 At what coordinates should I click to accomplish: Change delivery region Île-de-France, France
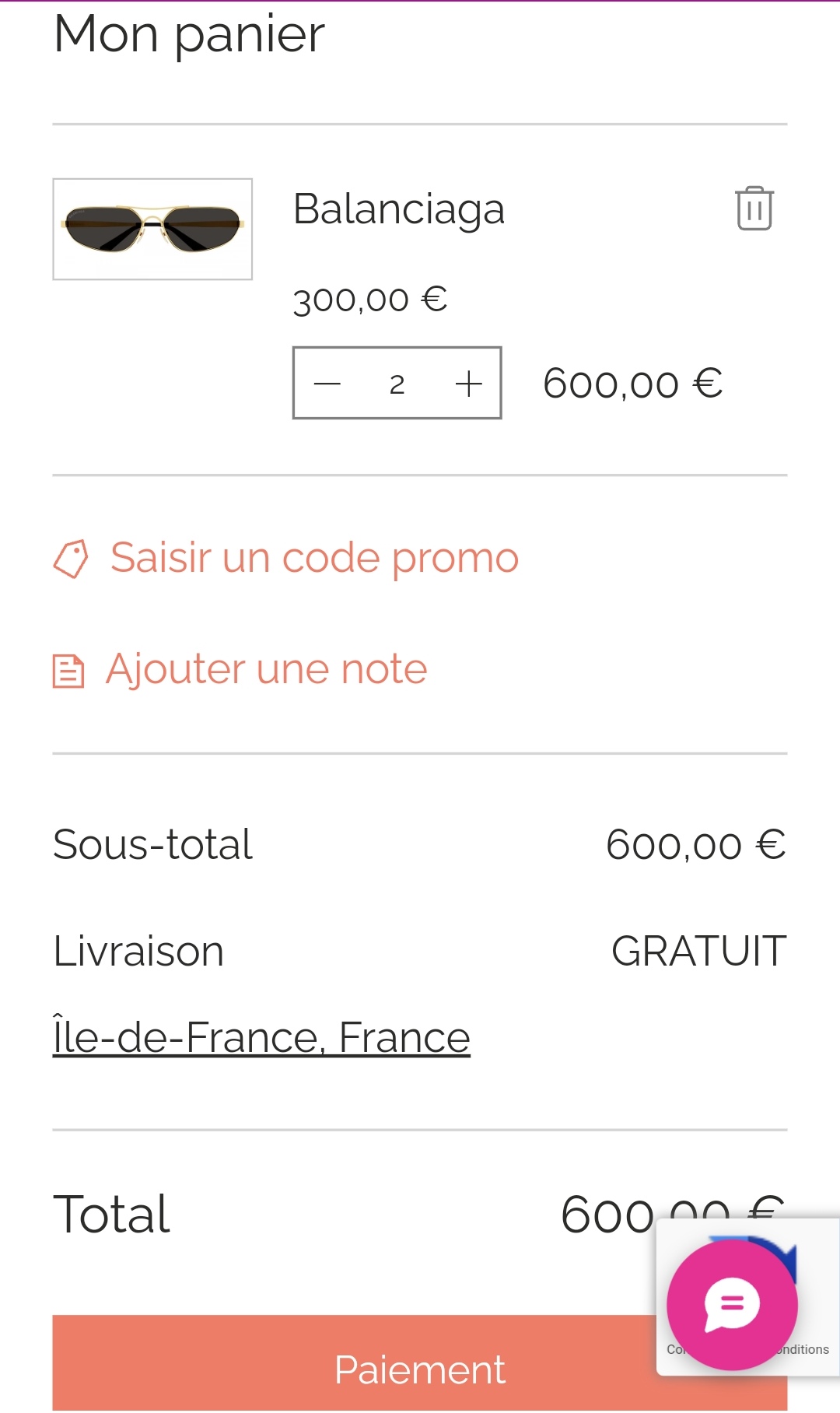261,1037
